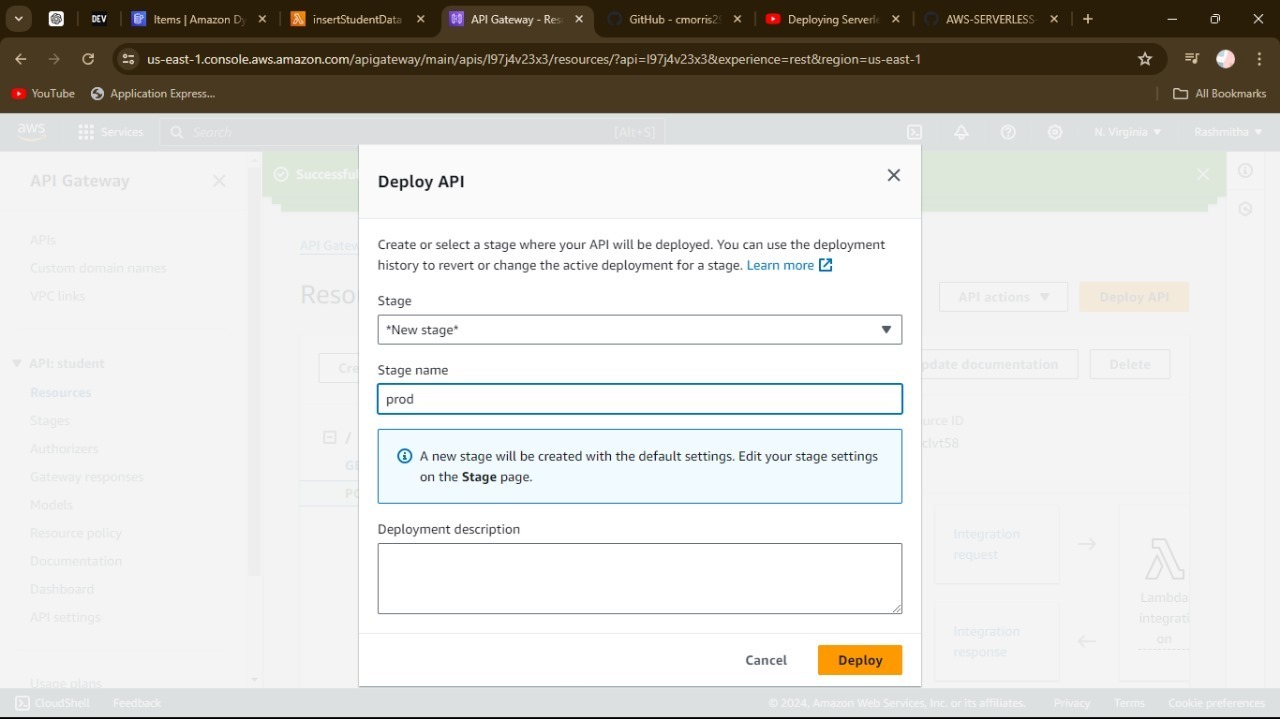Image resolution: width=1280 pixels, height=719 pixels.
Task: Reload the page
Action: (88, 59)
